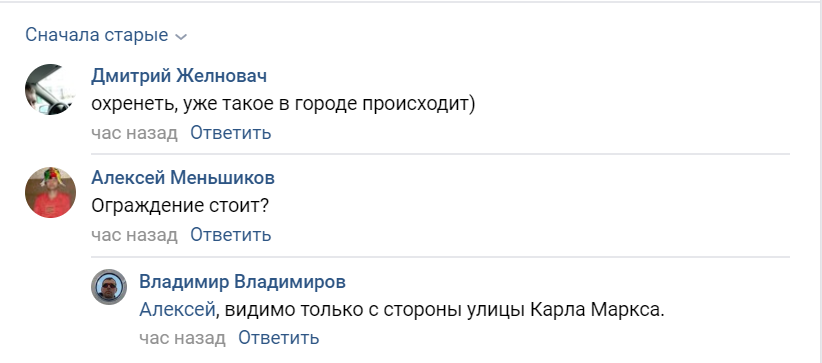The height and width of the screenshot is (363, 822).
Task: Click the час назад timestamp of Владимир's reply
Action: tap(182, 338)
